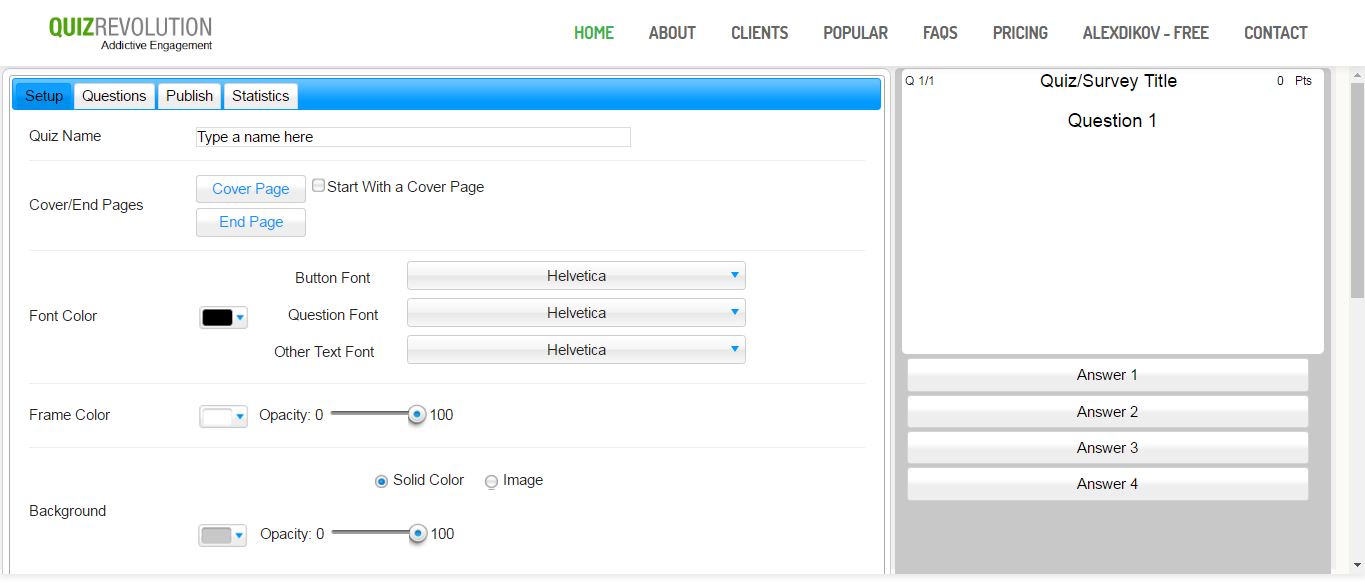The width and height of the screenshot is (1365, 583).
Task: Open the Background color swatch picker
Action: 222,535
